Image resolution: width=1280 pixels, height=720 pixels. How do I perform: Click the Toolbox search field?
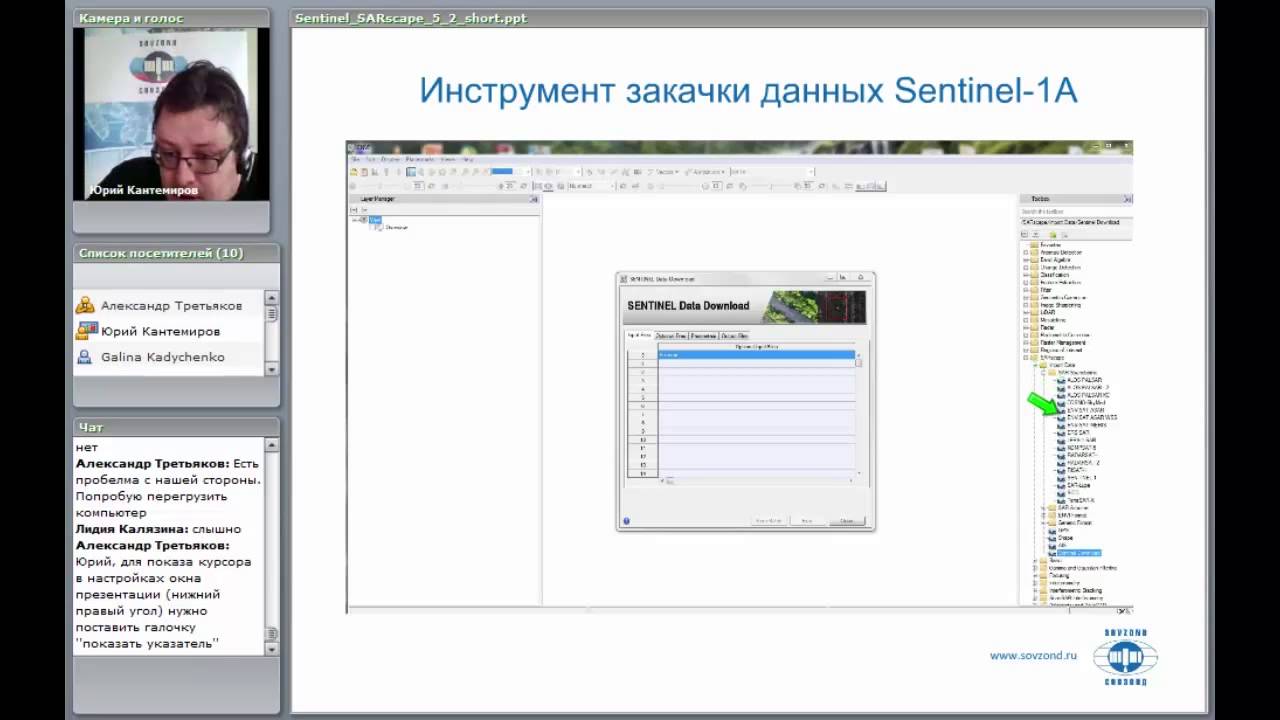(1076, 211)
